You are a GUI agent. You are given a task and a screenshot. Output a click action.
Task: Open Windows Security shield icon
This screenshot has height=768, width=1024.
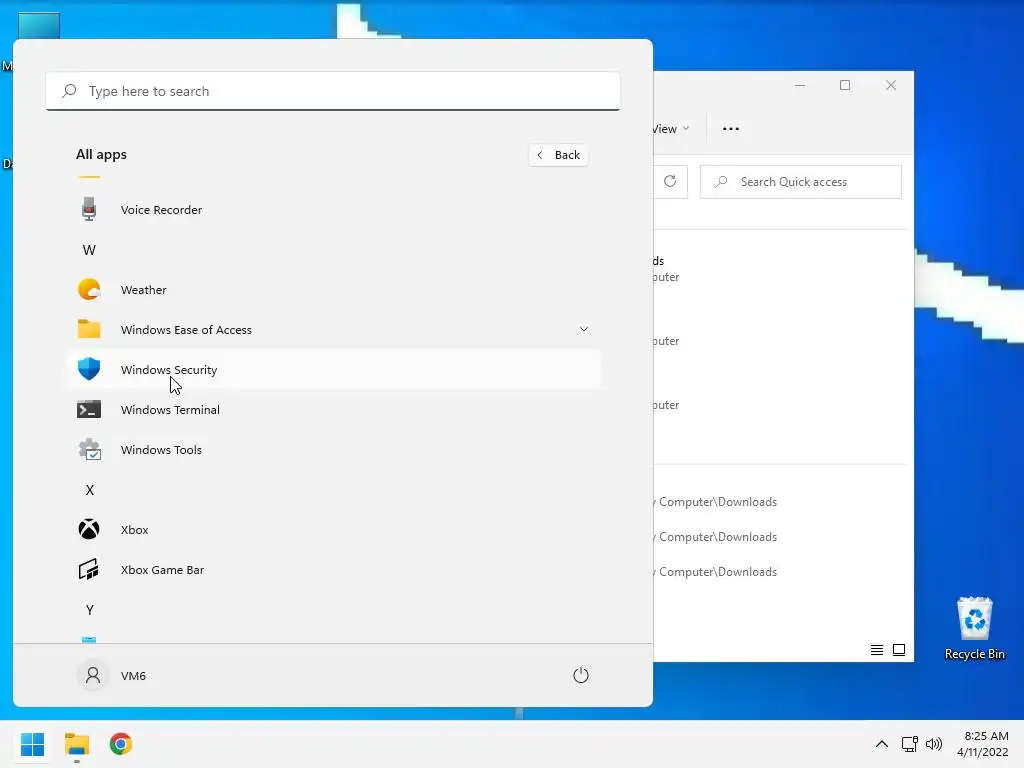coord(89,369)
